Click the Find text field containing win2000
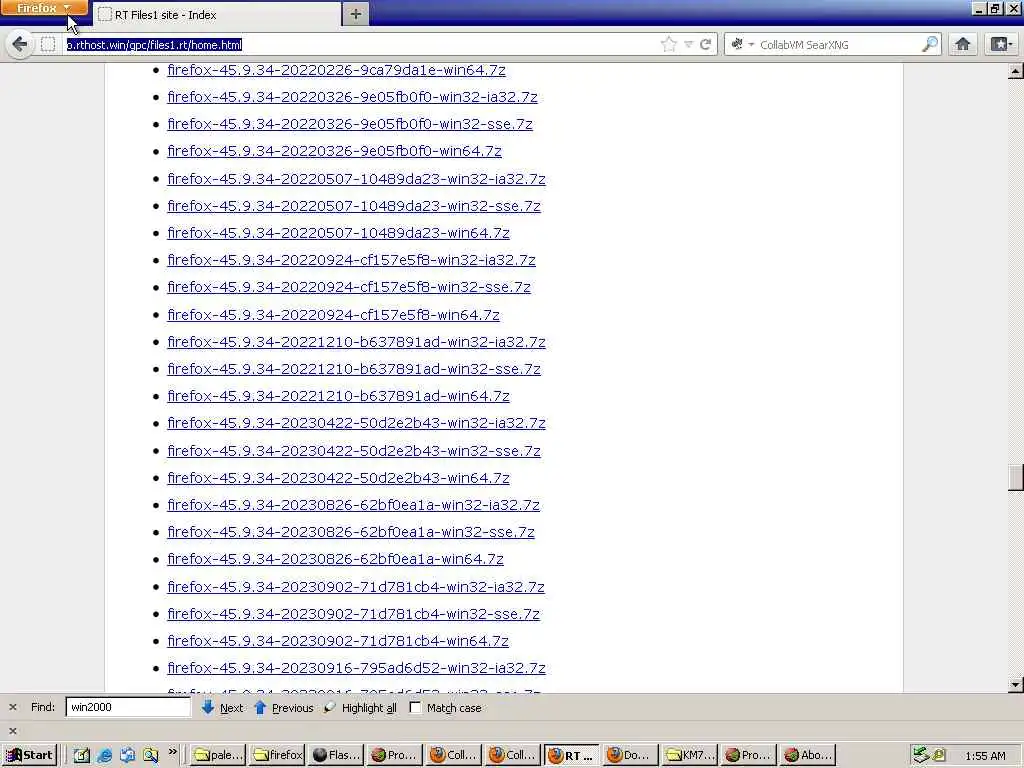The width and height of the screenshot is (1024, 768). tap(127, 707)
